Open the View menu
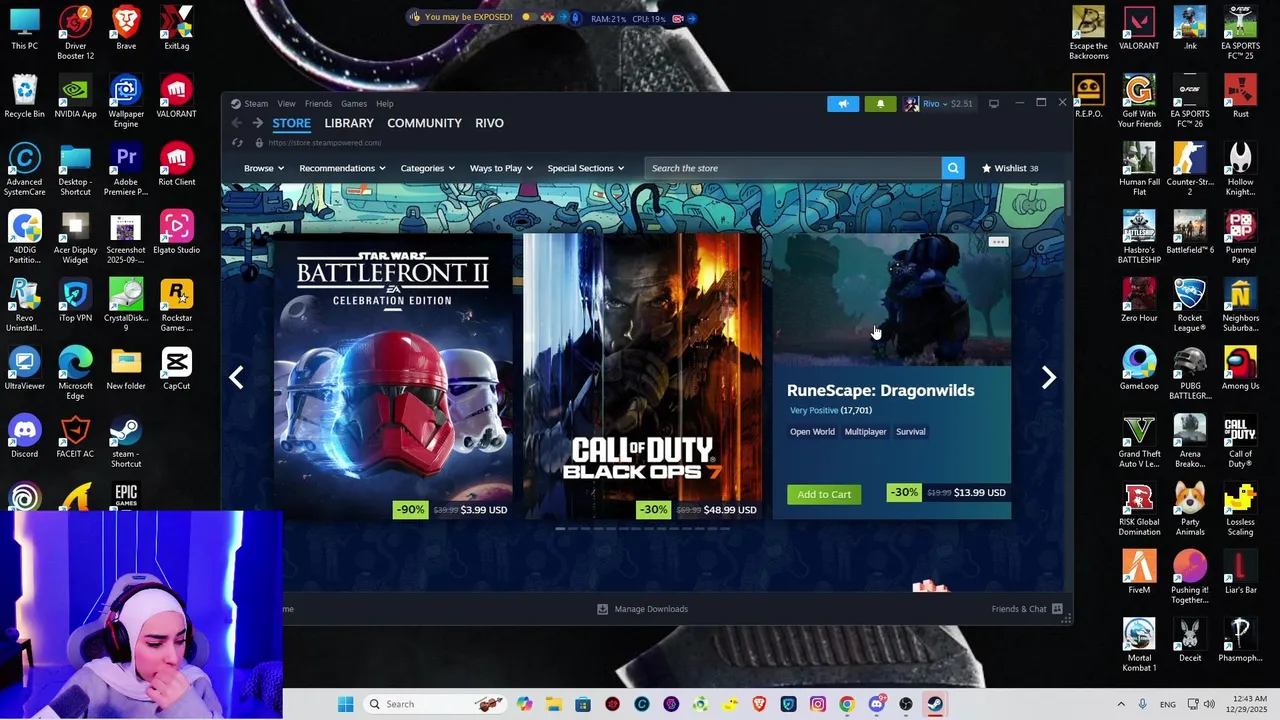1280x720 pixels. pyautogui.click(x=286, y=104)
